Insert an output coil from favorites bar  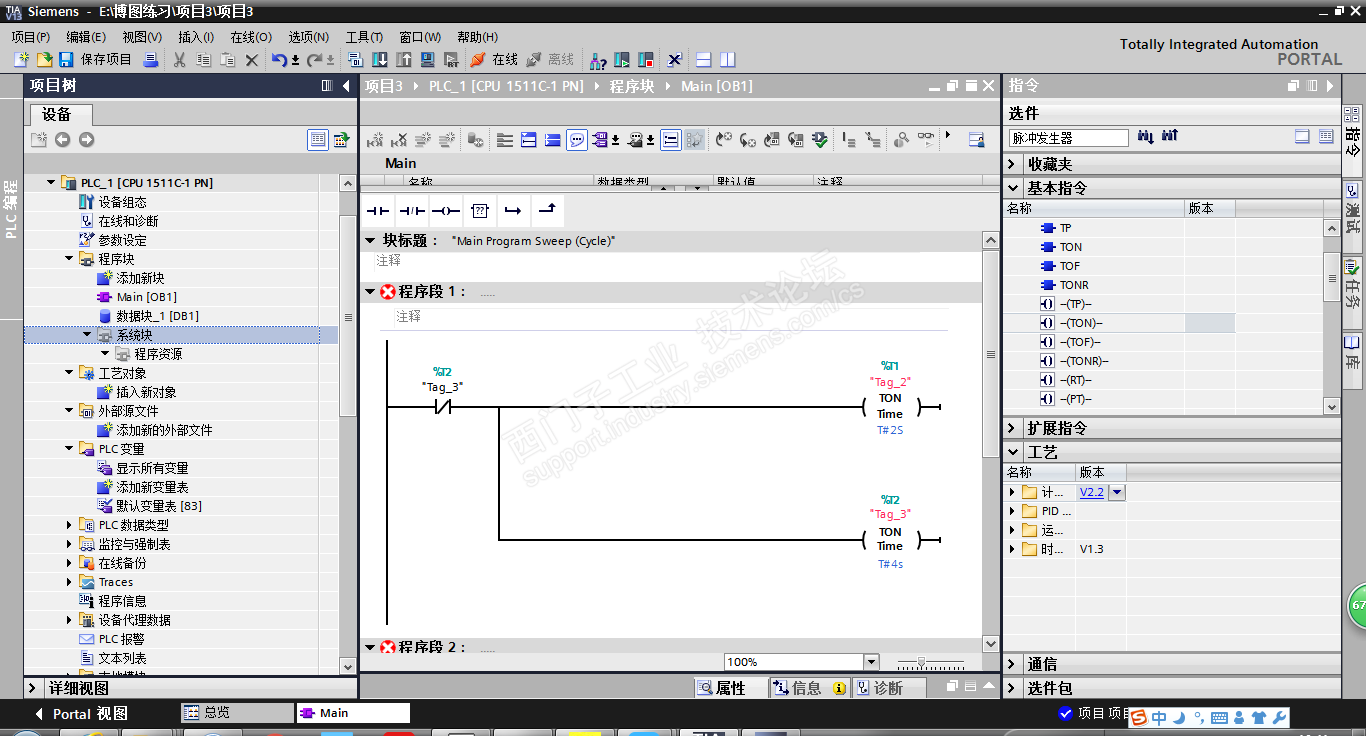[445, 211]
